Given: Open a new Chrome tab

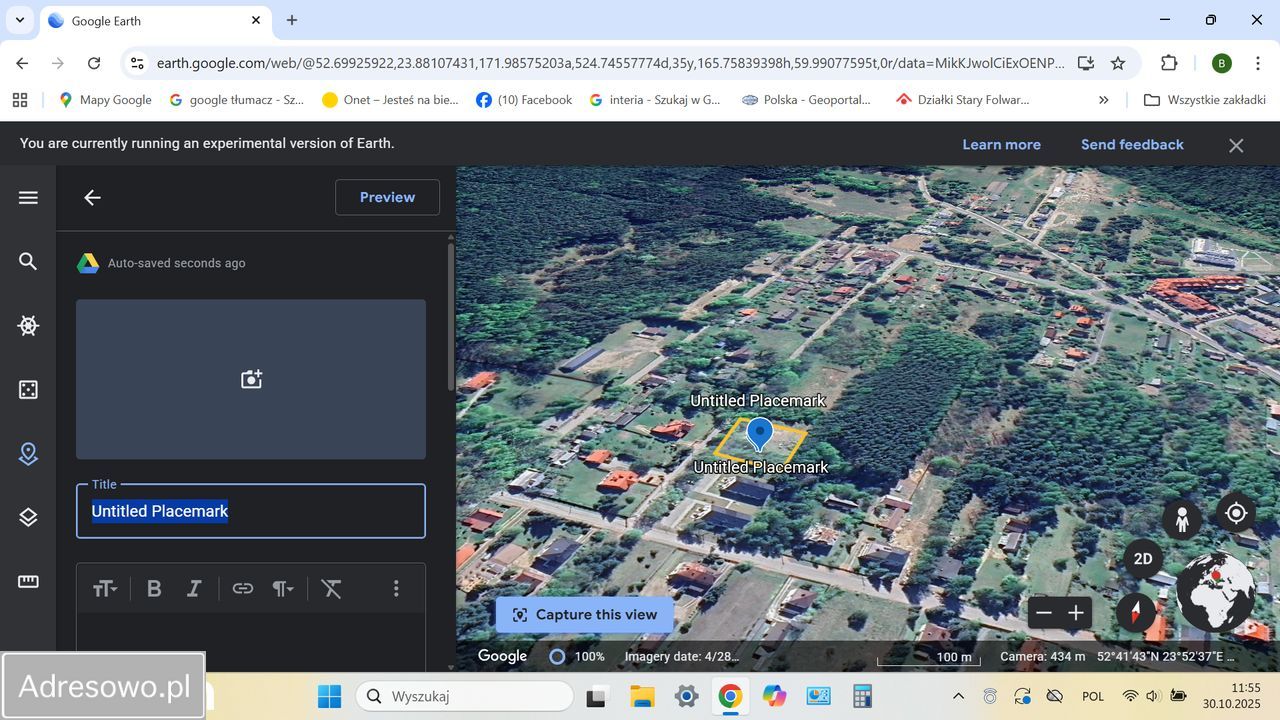Looking at the screenshot, I should [292, 20].
